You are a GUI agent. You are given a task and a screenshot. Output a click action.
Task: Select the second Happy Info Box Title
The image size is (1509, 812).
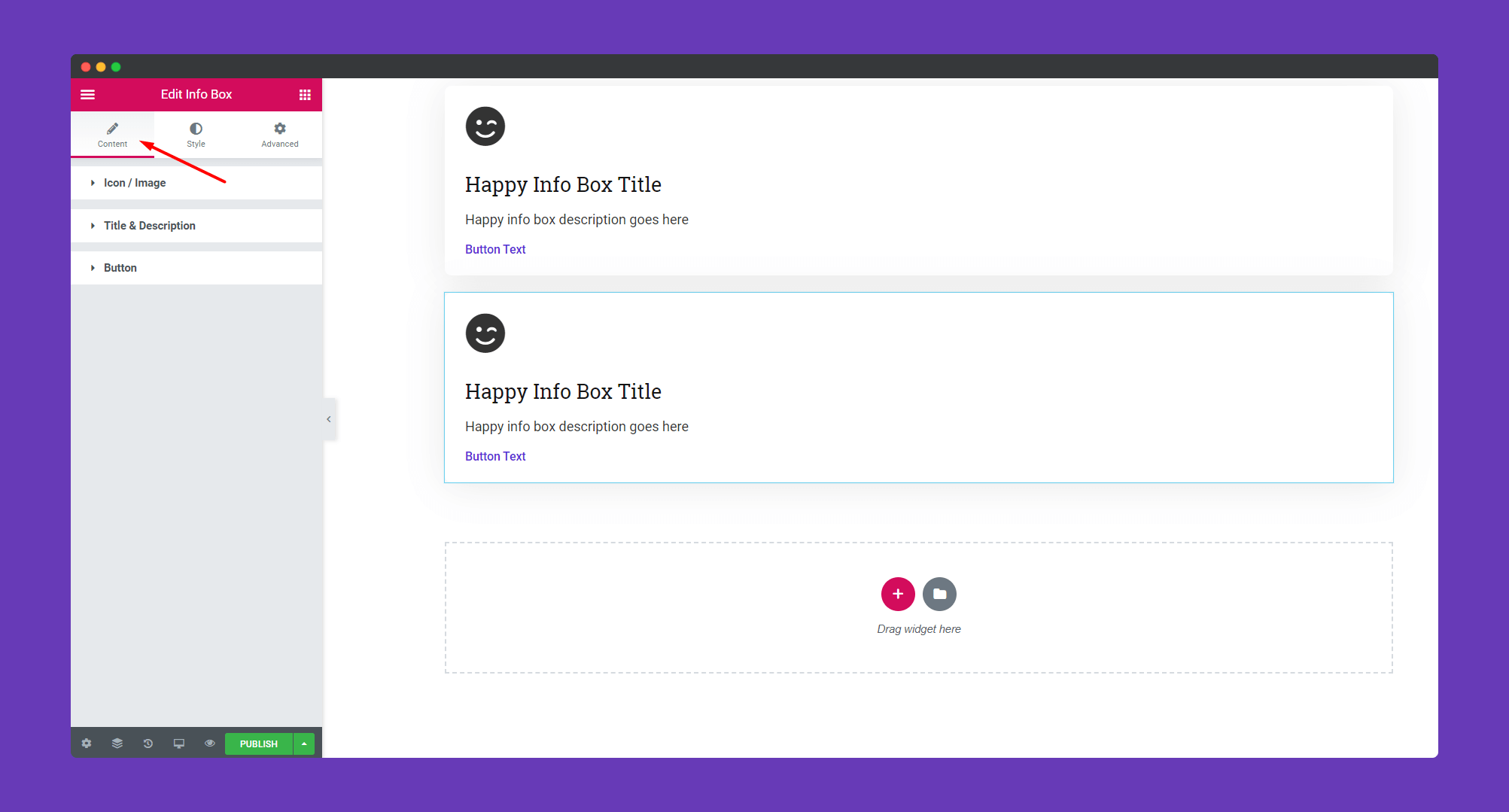click(563, 392)
